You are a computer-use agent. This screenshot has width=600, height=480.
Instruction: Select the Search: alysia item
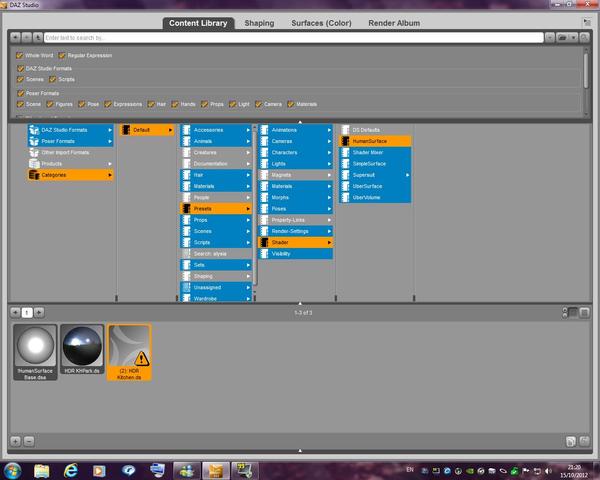pyautogui.click(x=216, y=253)
